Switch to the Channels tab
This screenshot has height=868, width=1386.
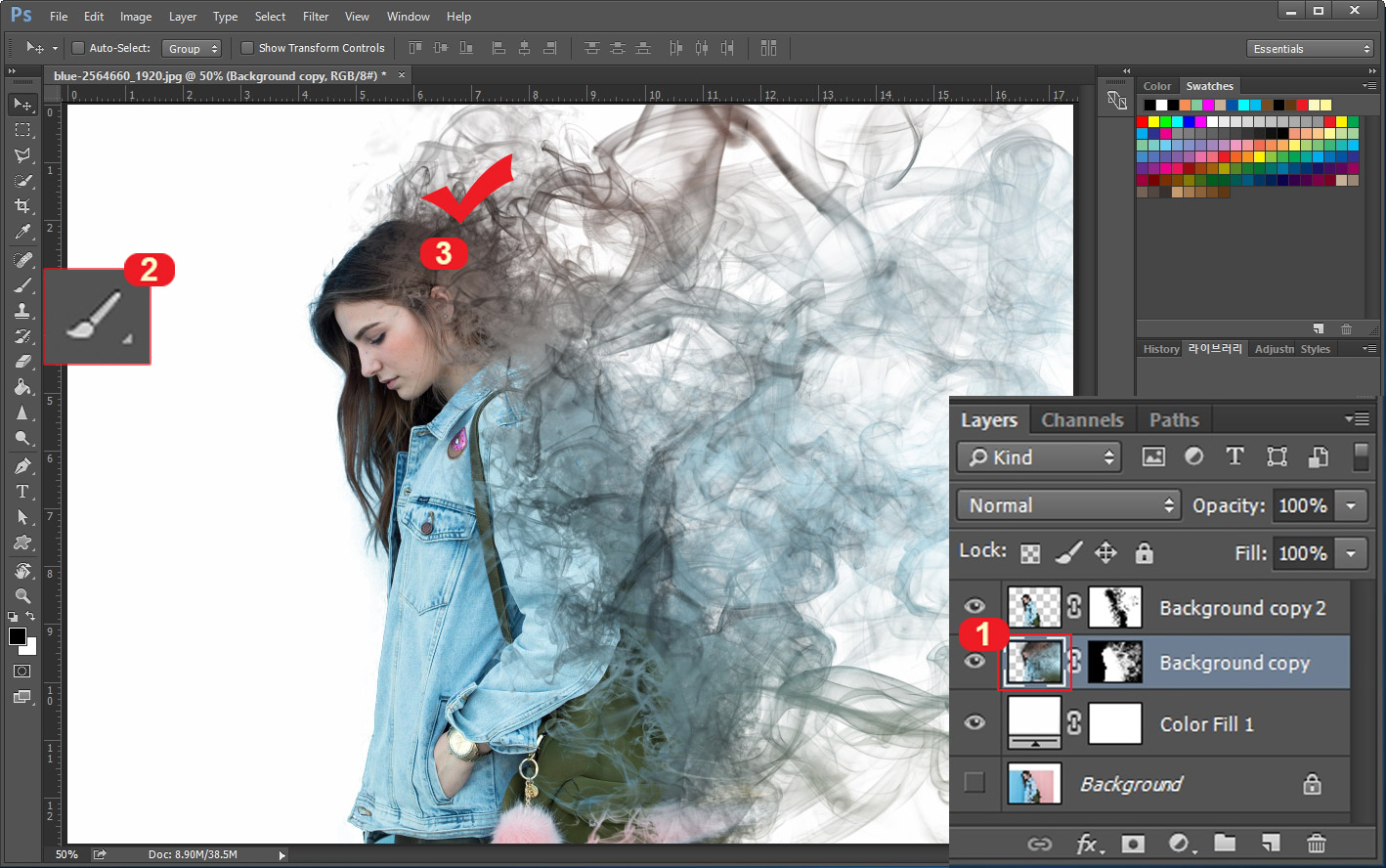(x=1082, y=420)
